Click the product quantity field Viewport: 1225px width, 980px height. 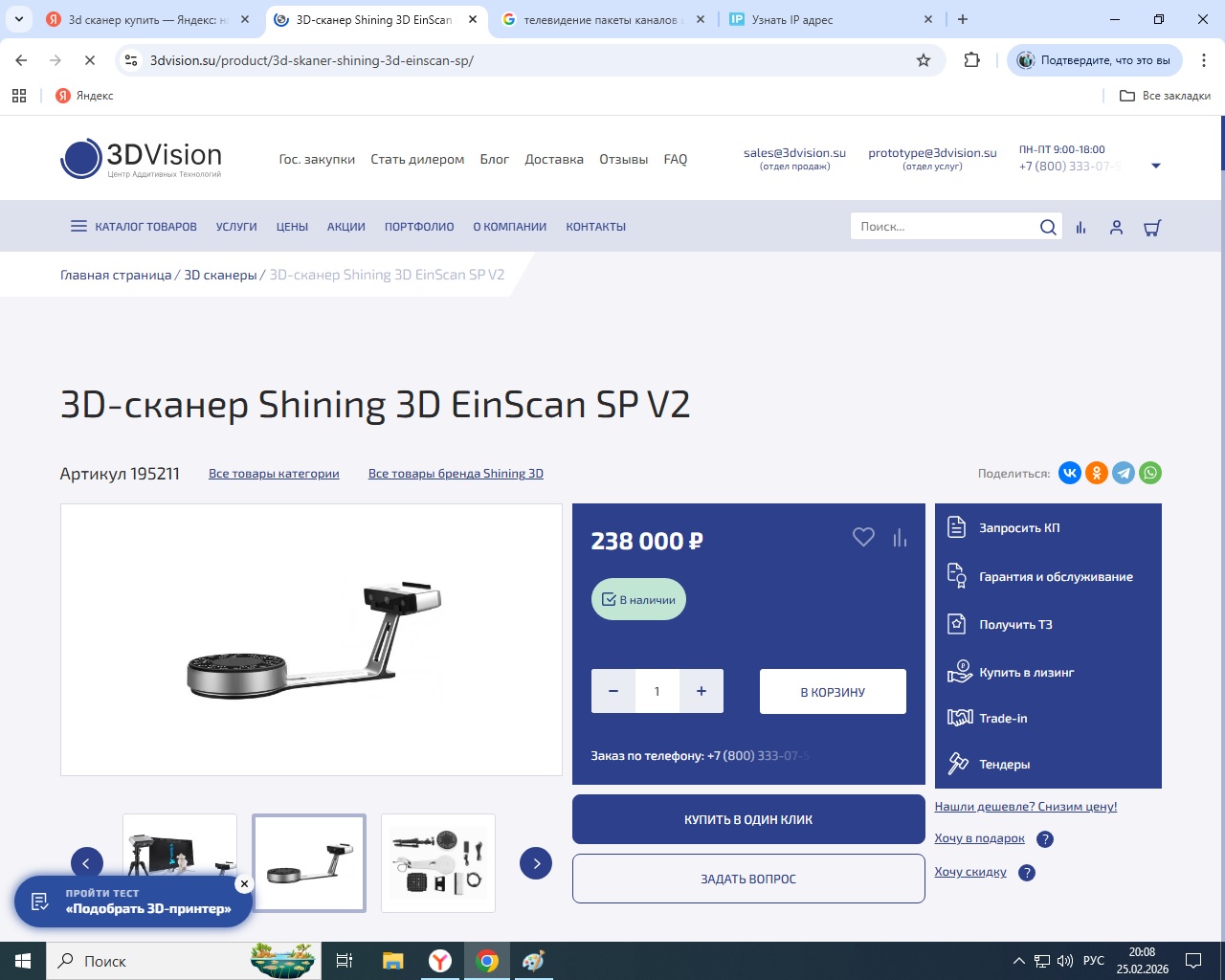[657, 691]
